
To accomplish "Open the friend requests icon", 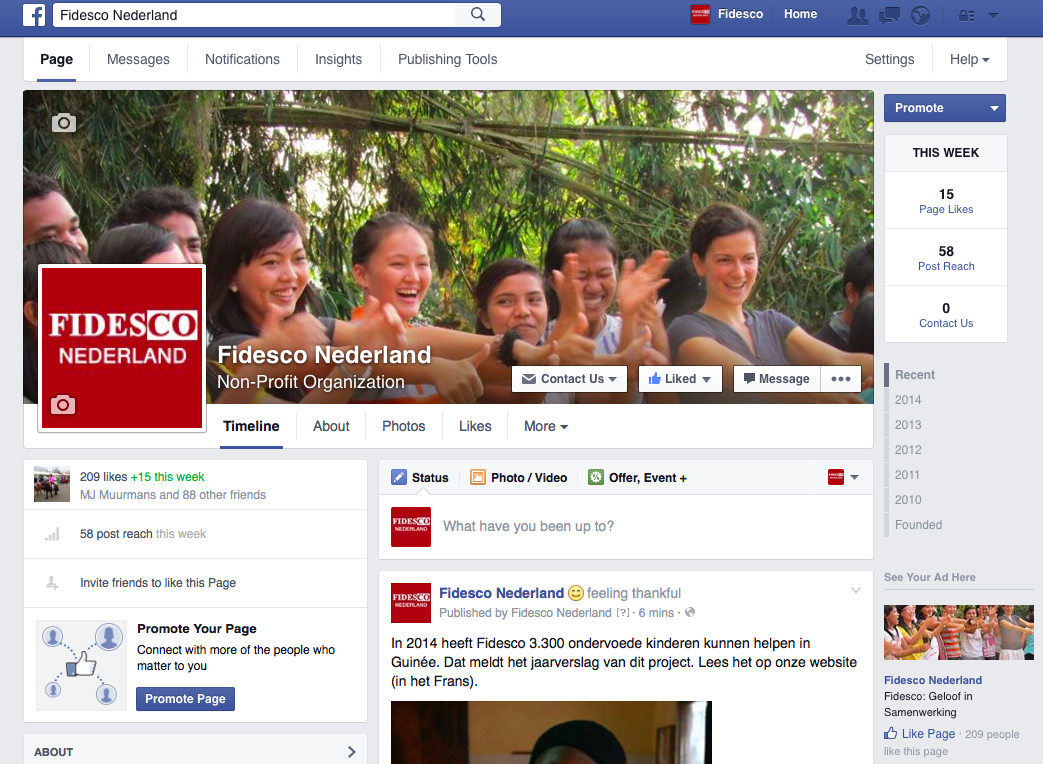I will coord(857,15).
